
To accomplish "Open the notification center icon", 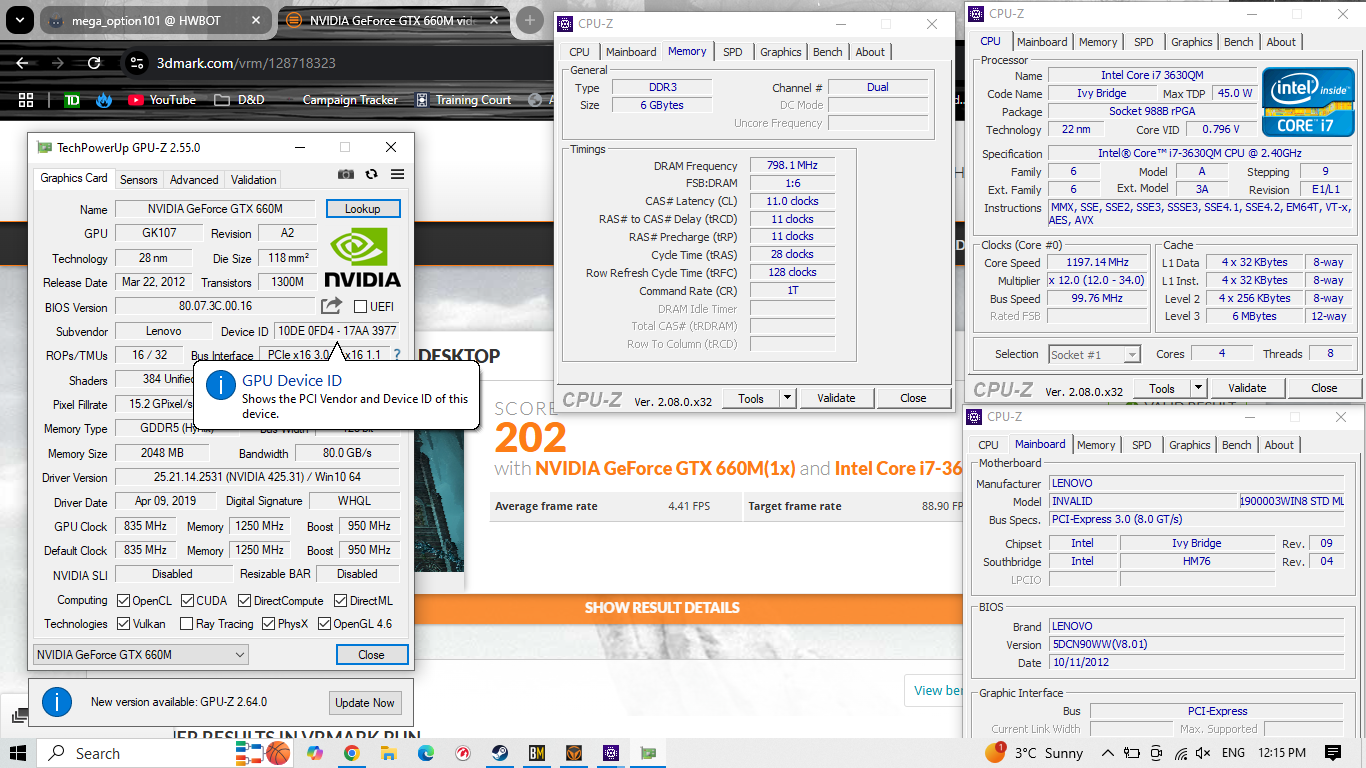I will tap(1333, 753).
